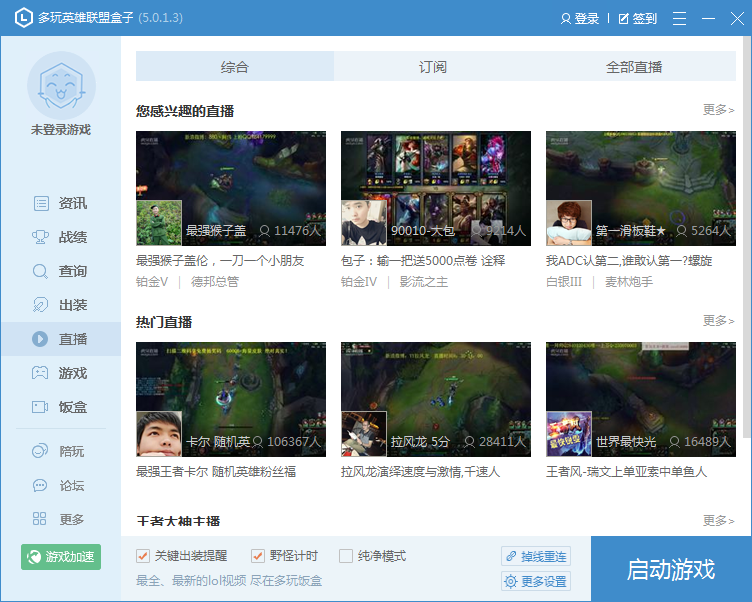This screenshot has height=602, width=752.
Task: Select the 游戏 gamepad icon
Action: 41,373
